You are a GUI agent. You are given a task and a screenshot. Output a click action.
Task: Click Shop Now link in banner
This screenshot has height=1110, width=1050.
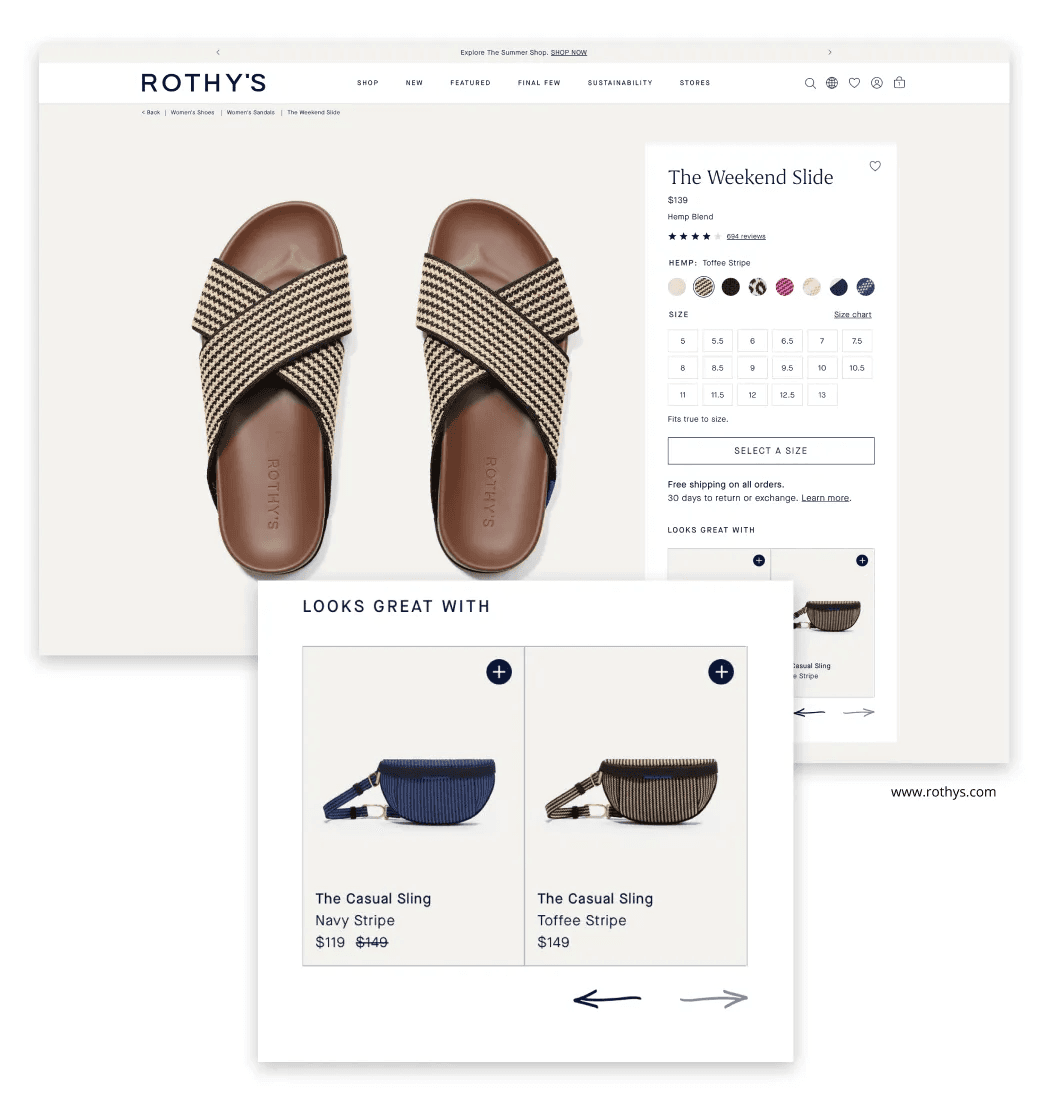click(x=569, y=52)
